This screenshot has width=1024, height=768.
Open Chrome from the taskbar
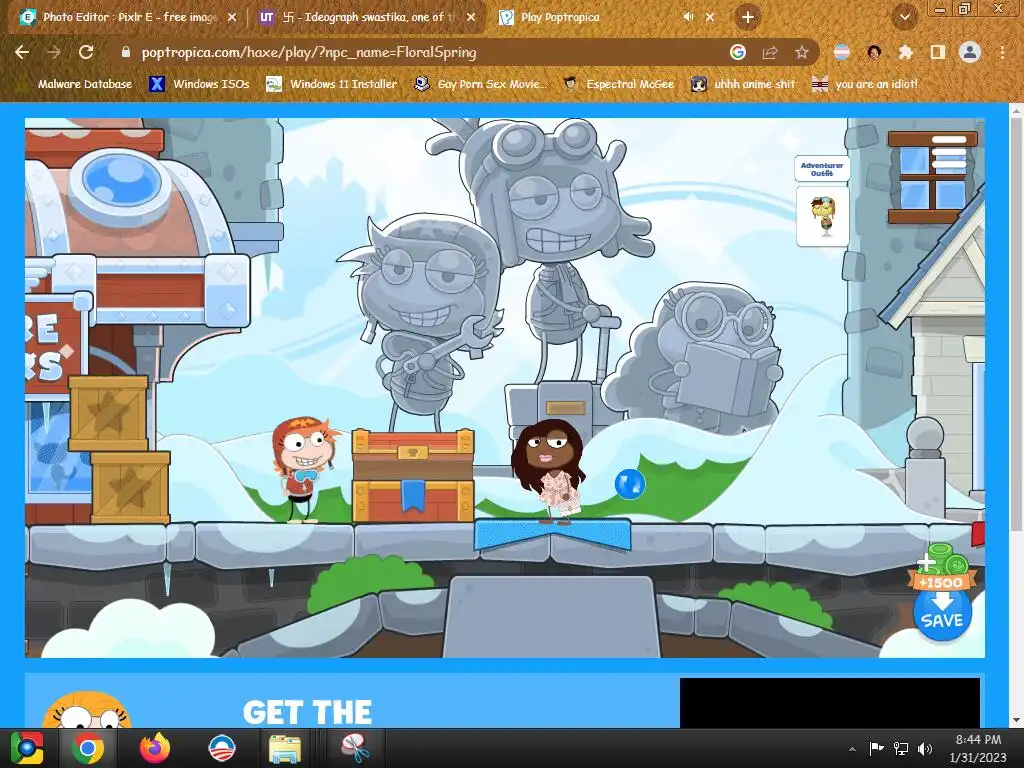[x=88, y=748]
